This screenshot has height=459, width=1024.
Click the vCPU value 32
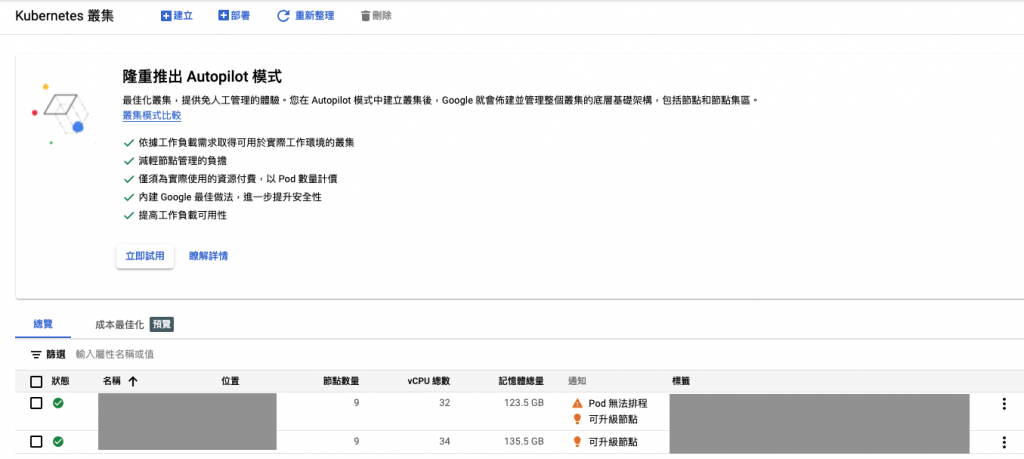[445, 404]
